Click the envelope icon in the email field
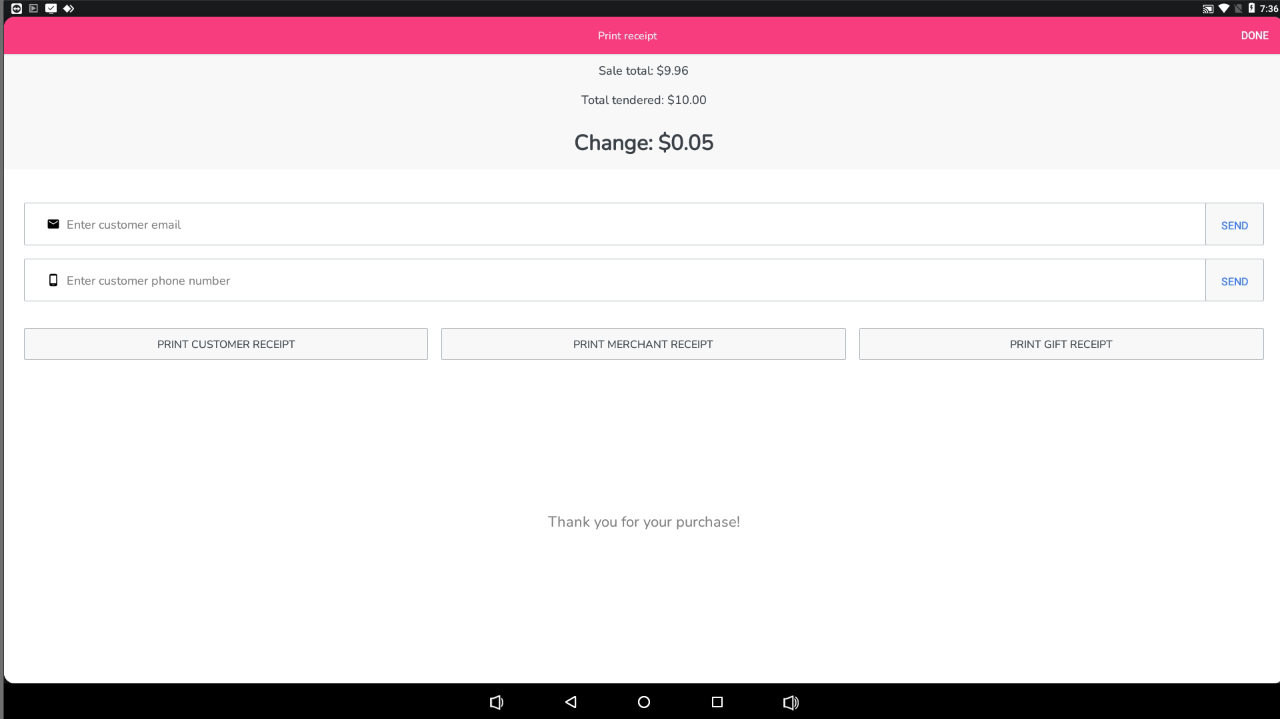Screen dimensions: 1280x719 pyautogui.click(x=53, y=224)
